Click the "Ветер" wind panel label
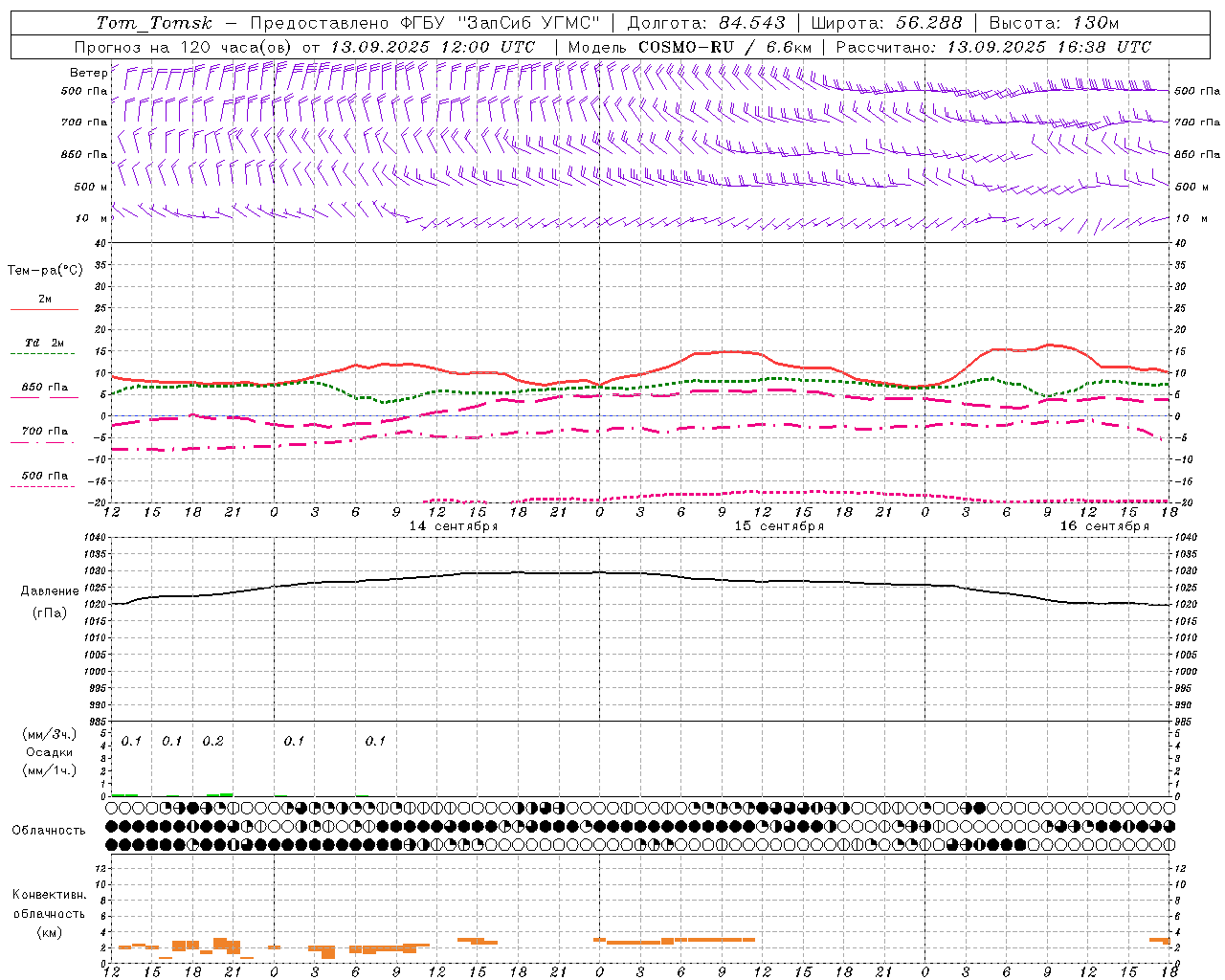Screen dimensions: 1225x980 [88, 73]
